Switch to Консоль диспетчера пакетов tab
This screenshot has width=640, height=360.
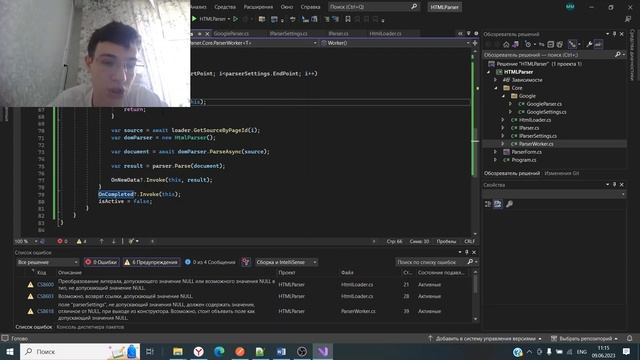click(90, 327)
